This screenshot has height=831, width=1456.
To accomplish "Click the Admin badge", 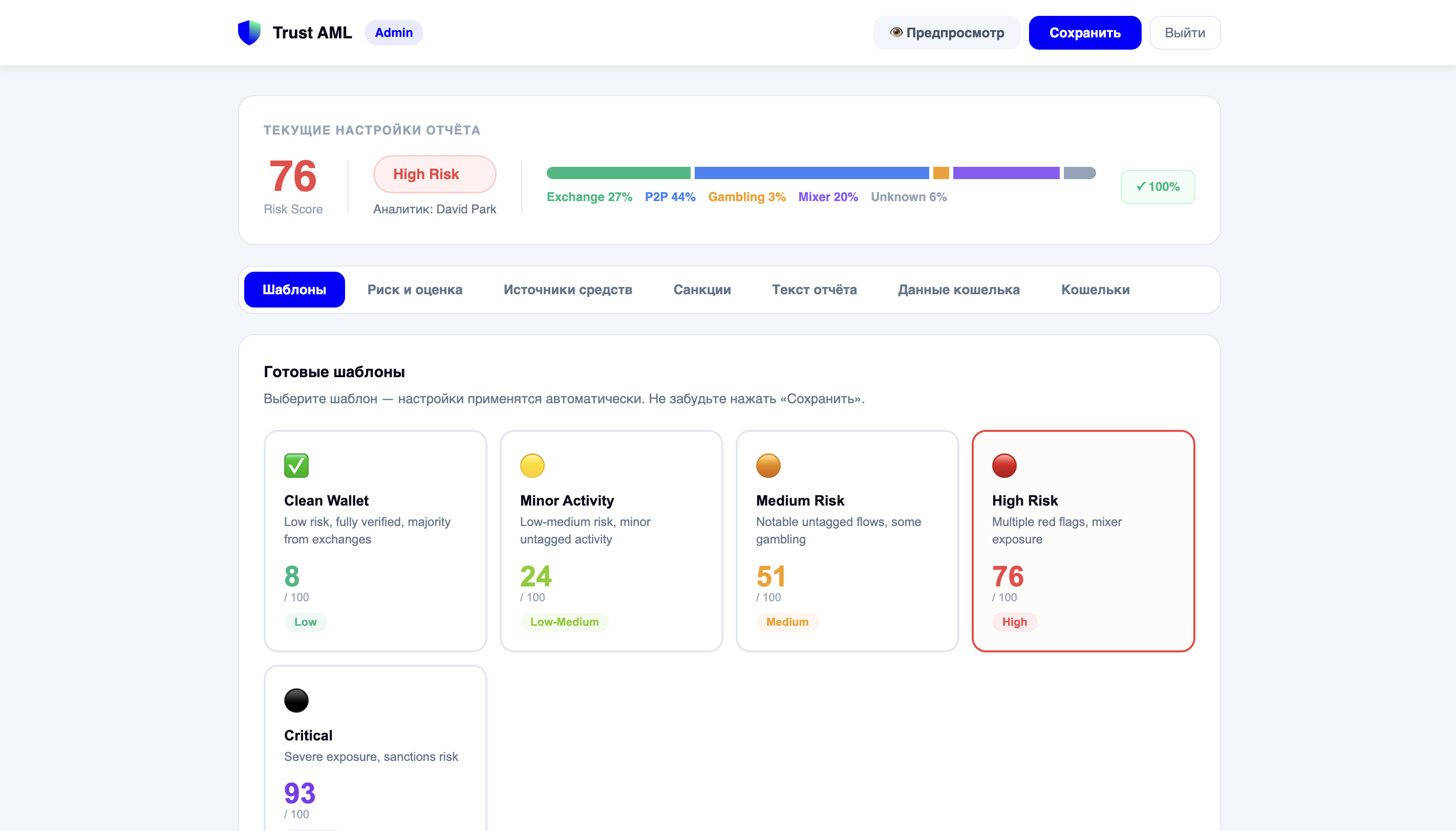I will click(393, 33).
